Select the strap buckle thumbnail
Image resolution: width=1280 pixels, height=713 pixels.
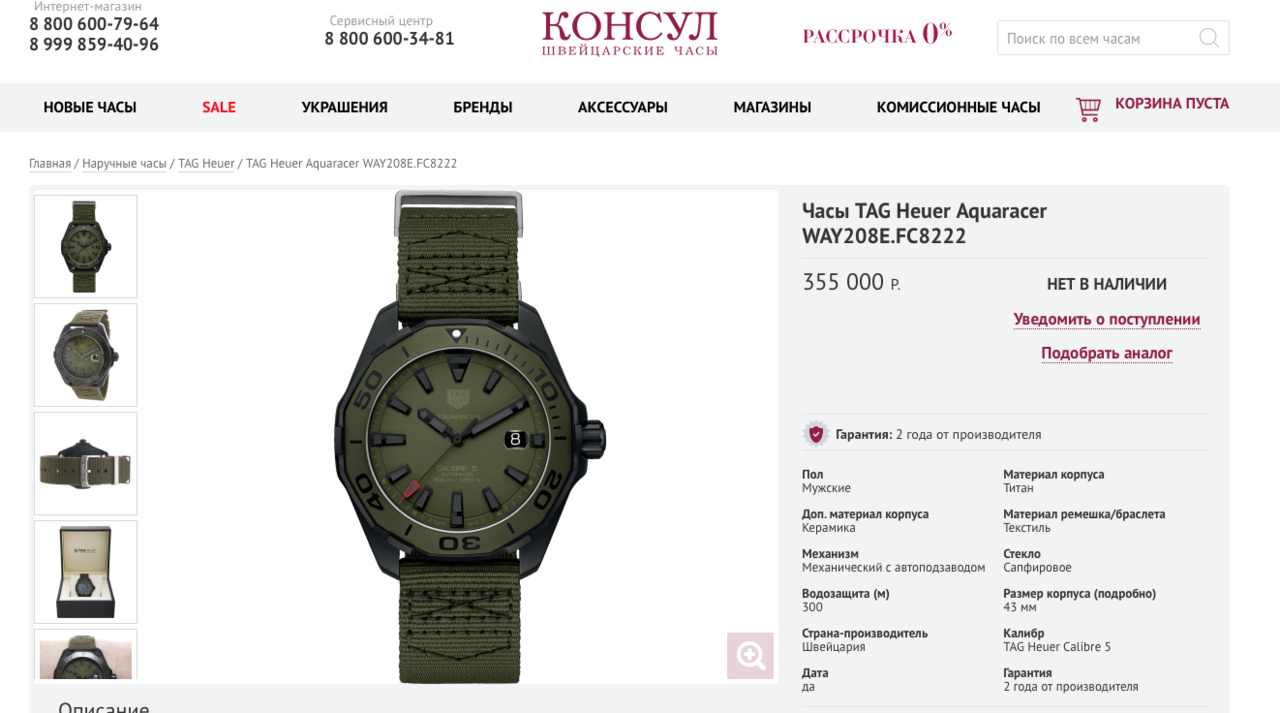(86, 463)
